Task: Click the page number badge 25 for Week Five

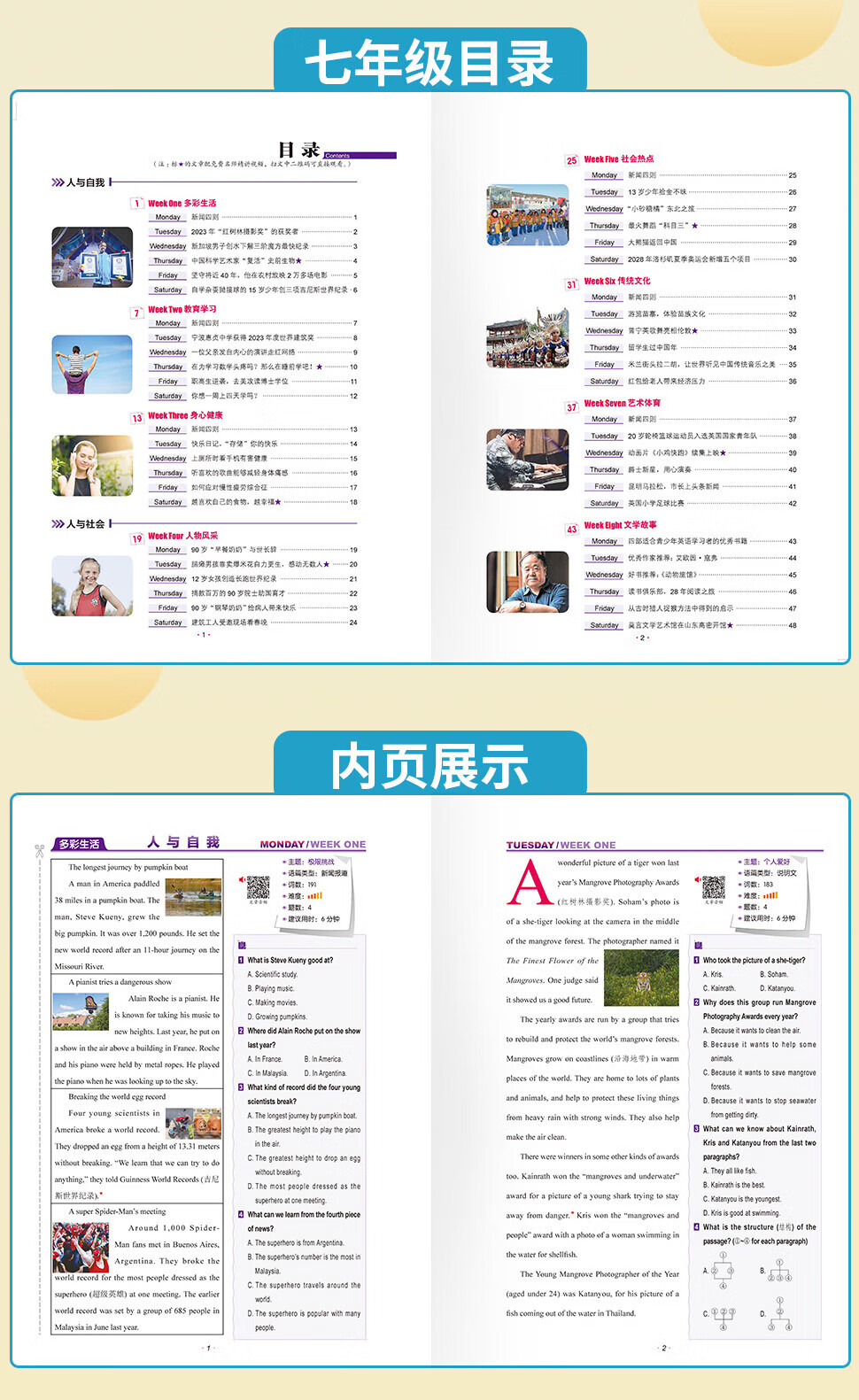Action: click(571, 160)
